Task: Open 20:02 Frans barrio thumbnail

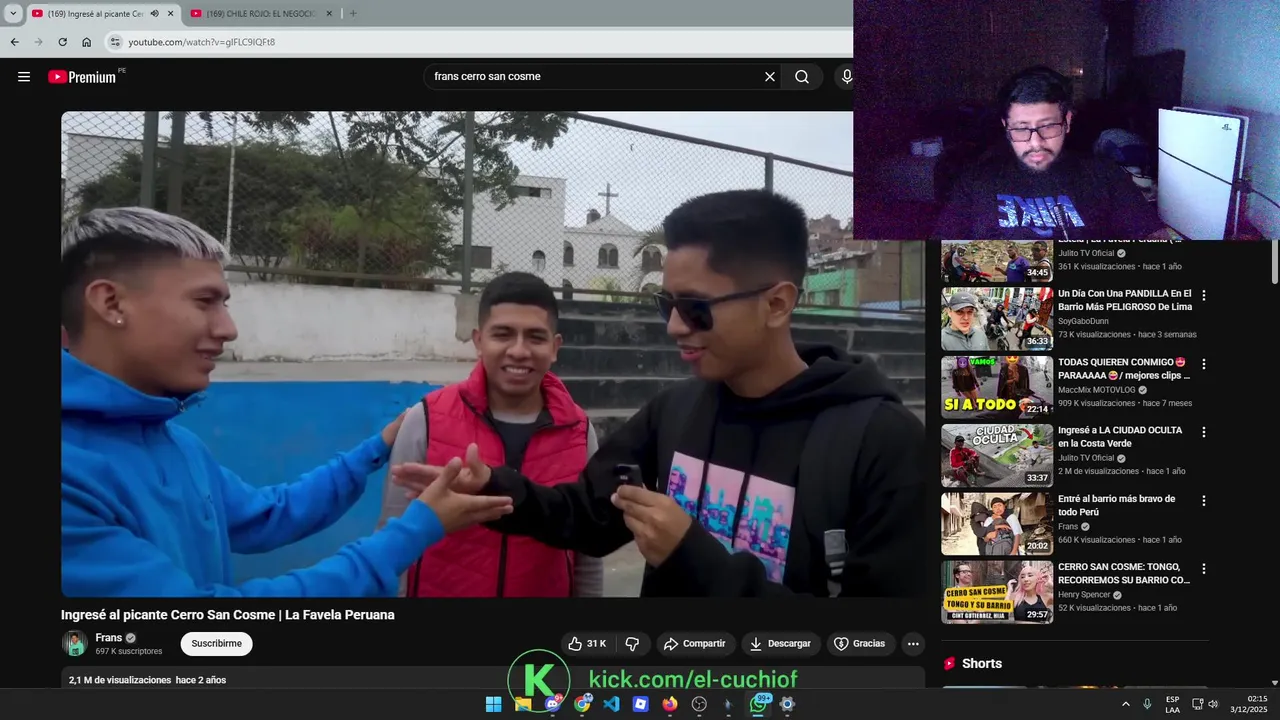Action: tap(997, 524)
